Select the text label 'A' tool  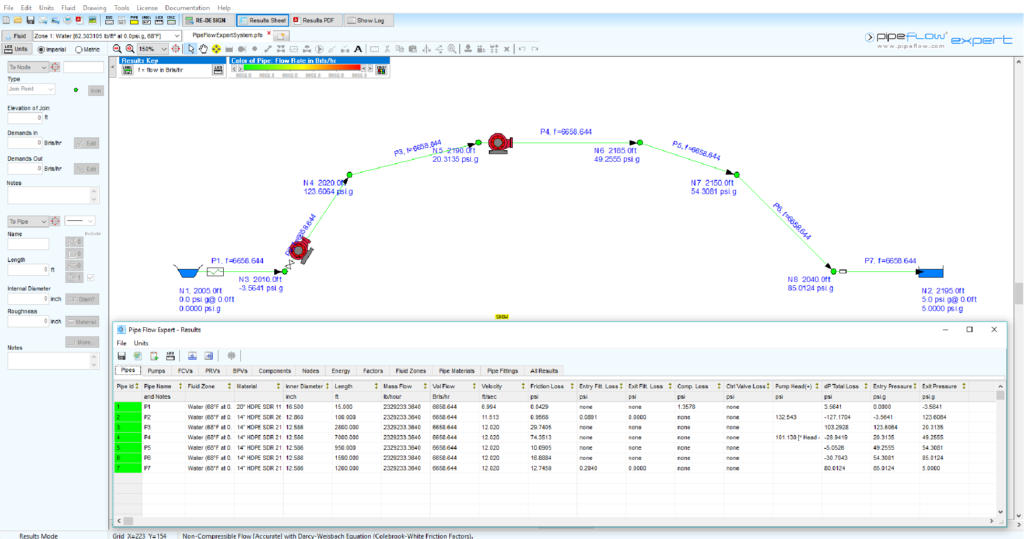pyautogui.click(x=358, y=49)
